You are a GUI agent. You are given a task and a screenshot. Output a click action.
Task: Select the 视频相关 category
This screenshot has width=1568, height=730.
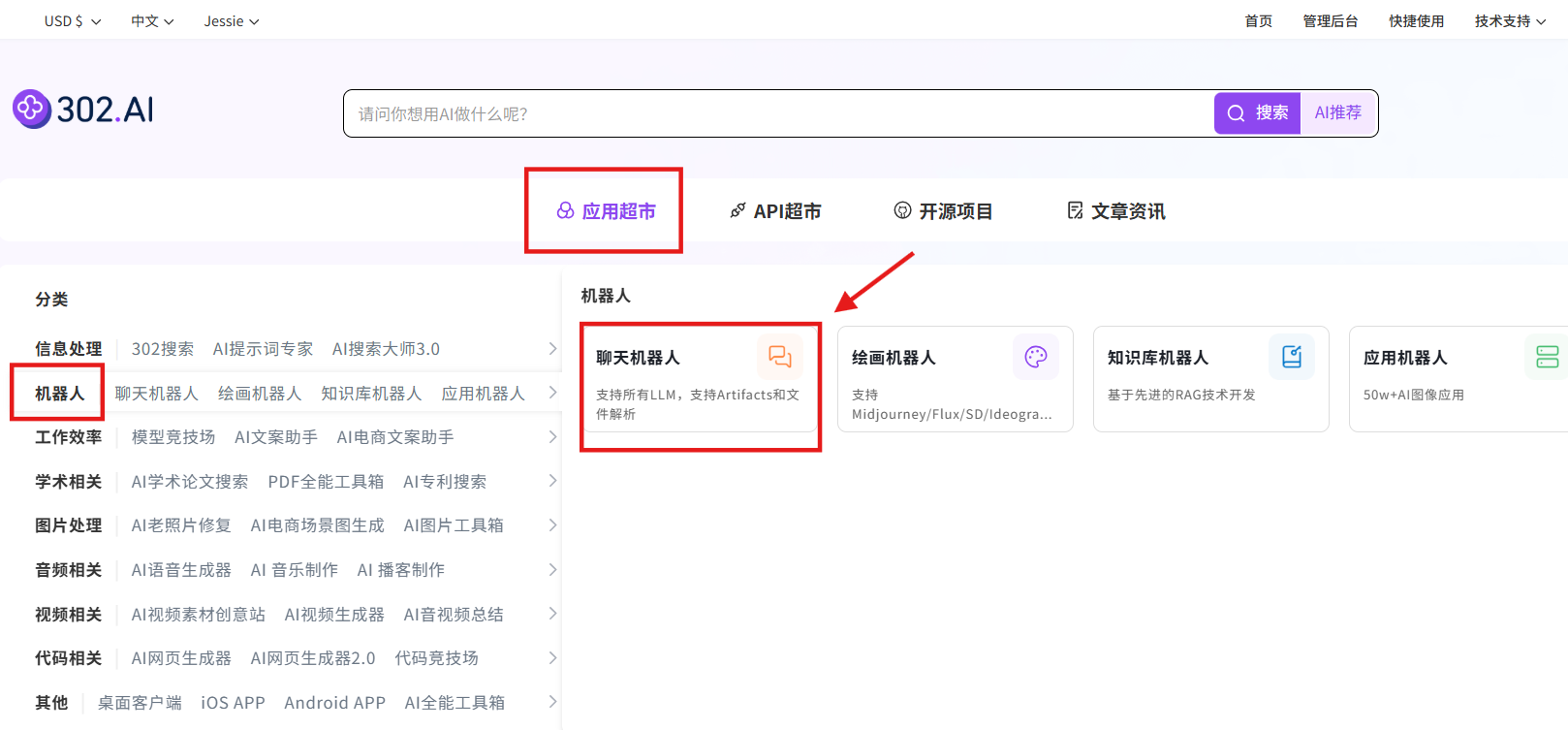coord(69,615)
